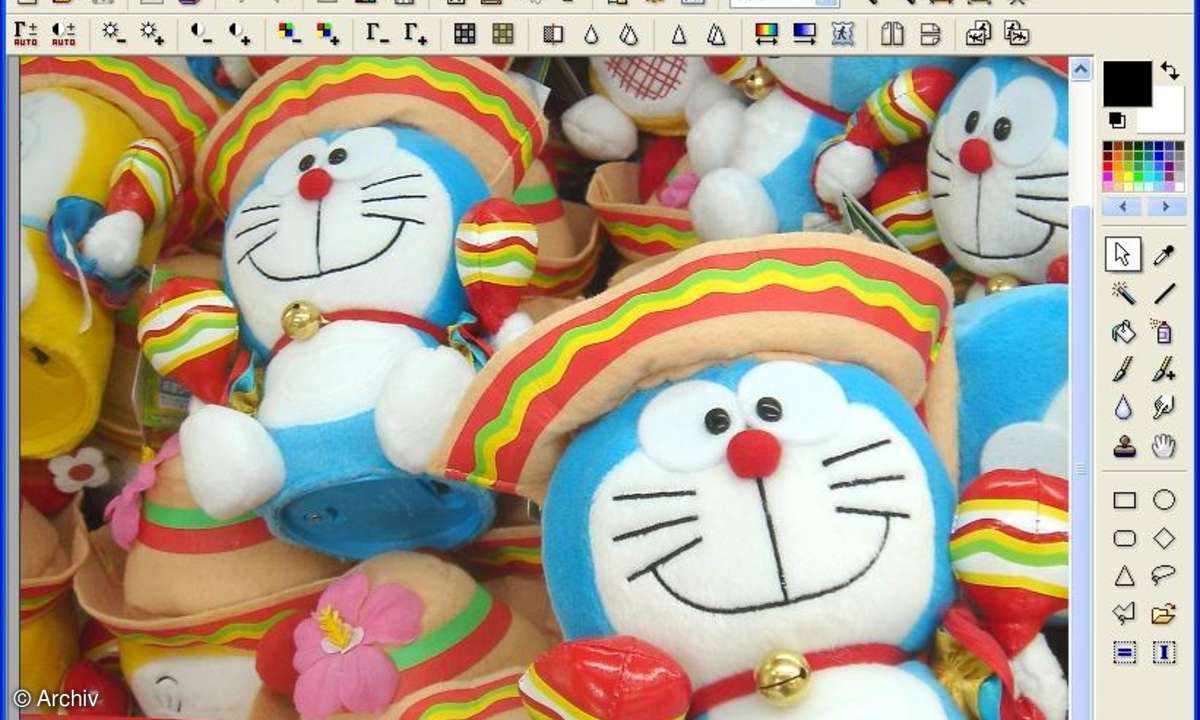Apply stronger sharpen with the double triangle icon
Image resolution: width=1200 pixels, height=720 pixels.
716,34
